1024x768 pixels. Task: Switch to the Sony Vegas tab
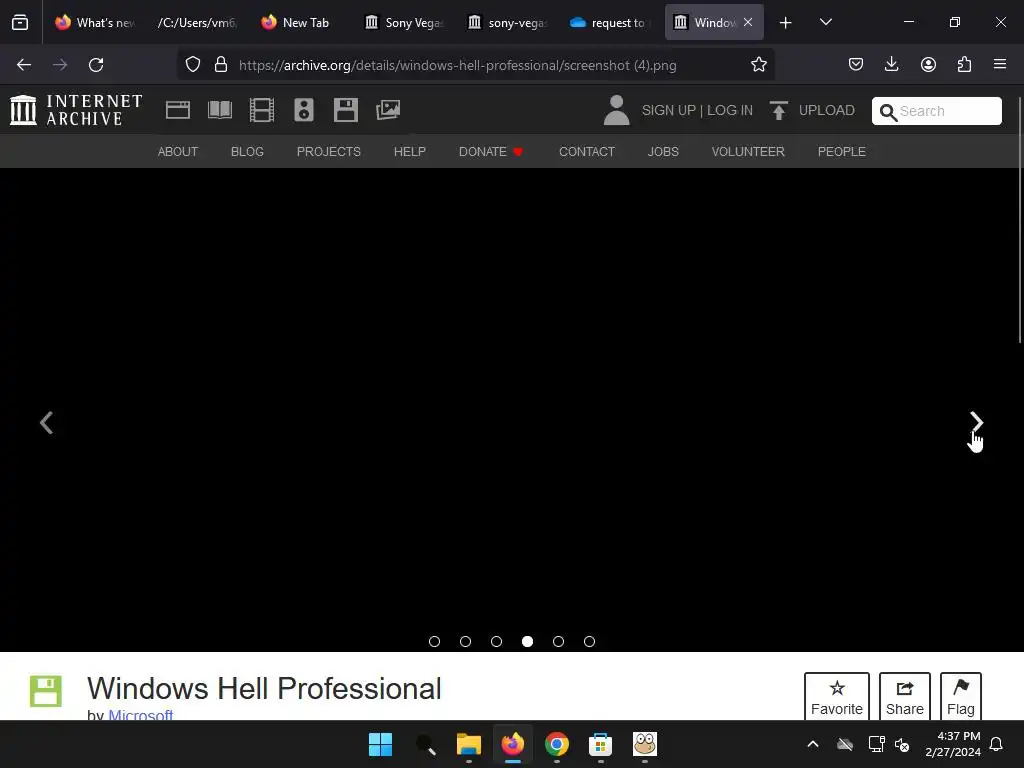pos(405,23)
